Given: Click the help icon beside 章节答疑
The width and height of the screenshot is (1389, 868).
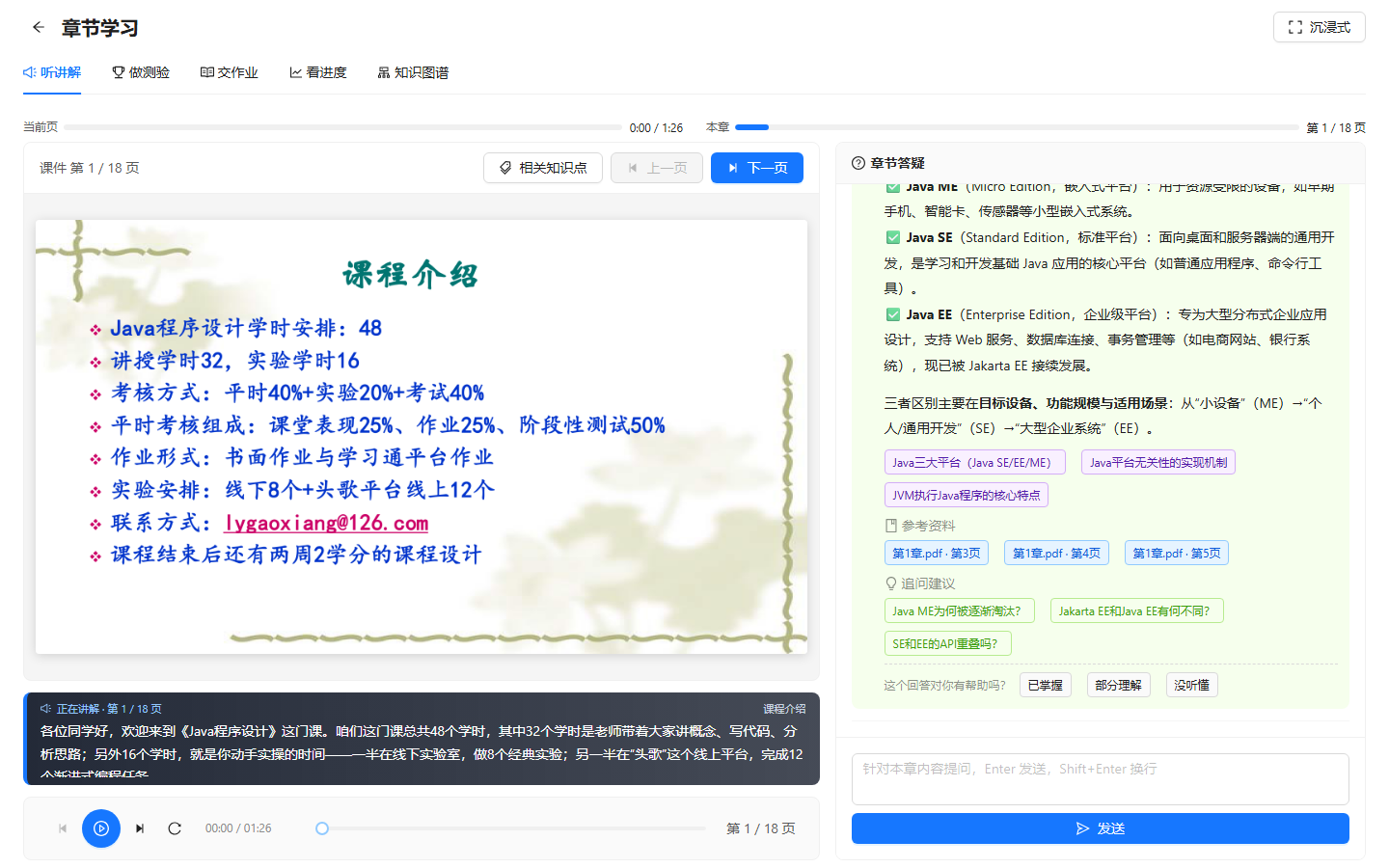Looking at the screenshot, I should (858, 163).
